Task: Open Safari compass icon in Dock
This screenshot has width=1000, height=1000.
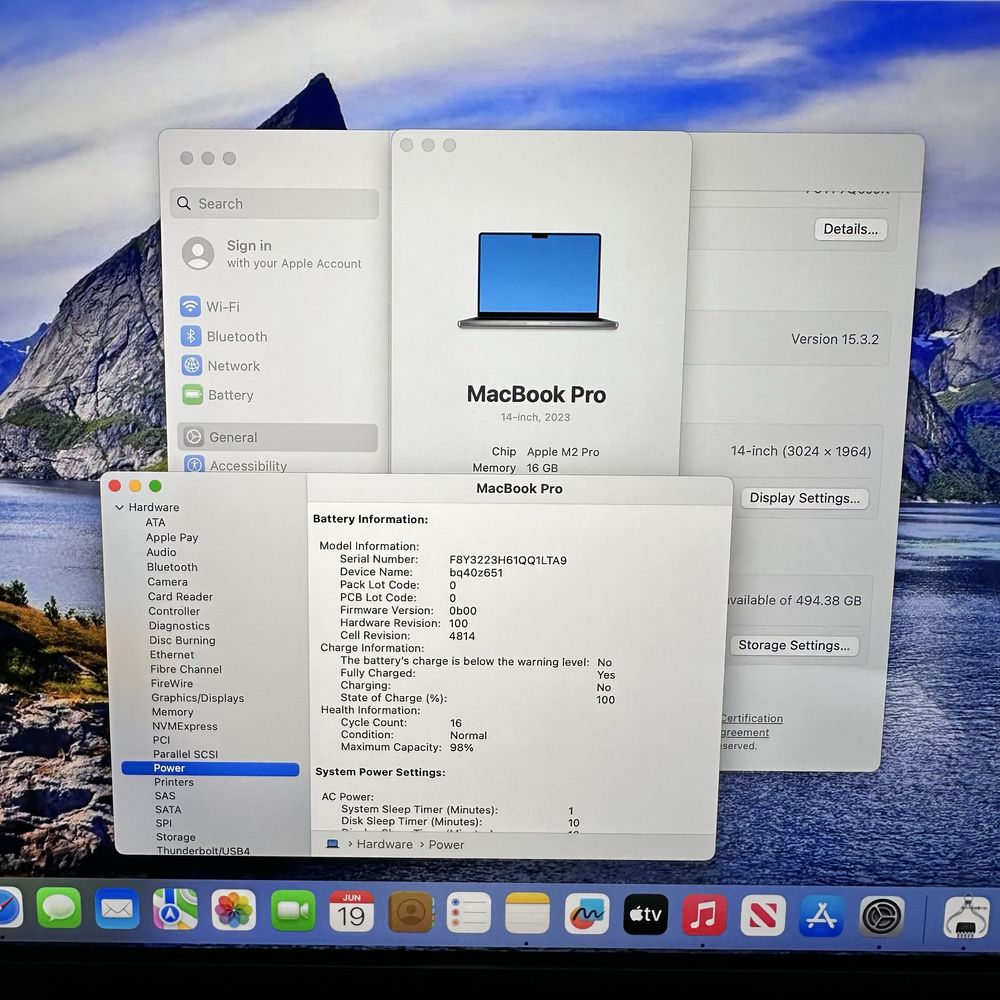Action: click(x=10, y=906)
